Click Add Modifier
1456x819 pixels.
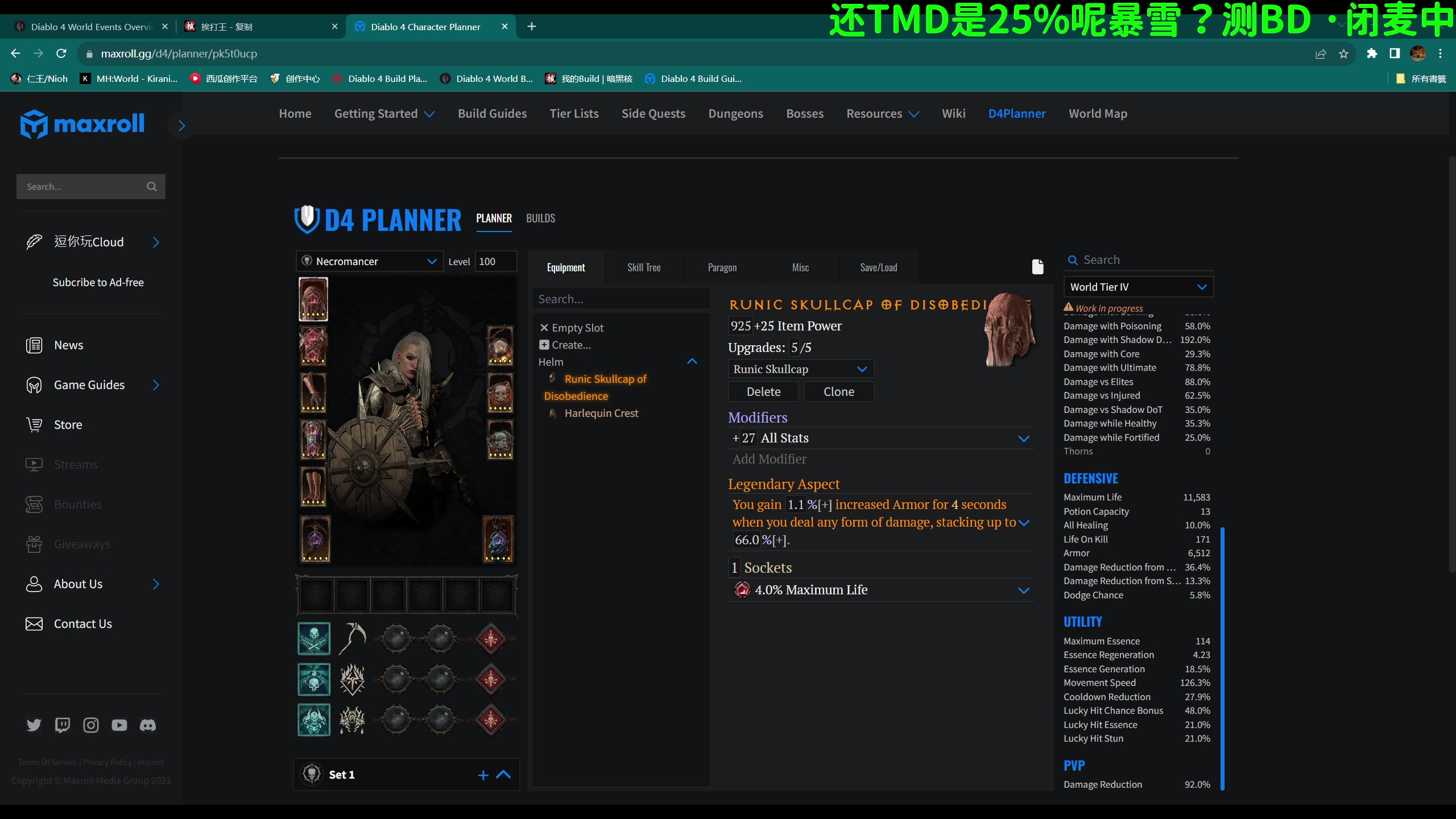(x=769, y=459)
